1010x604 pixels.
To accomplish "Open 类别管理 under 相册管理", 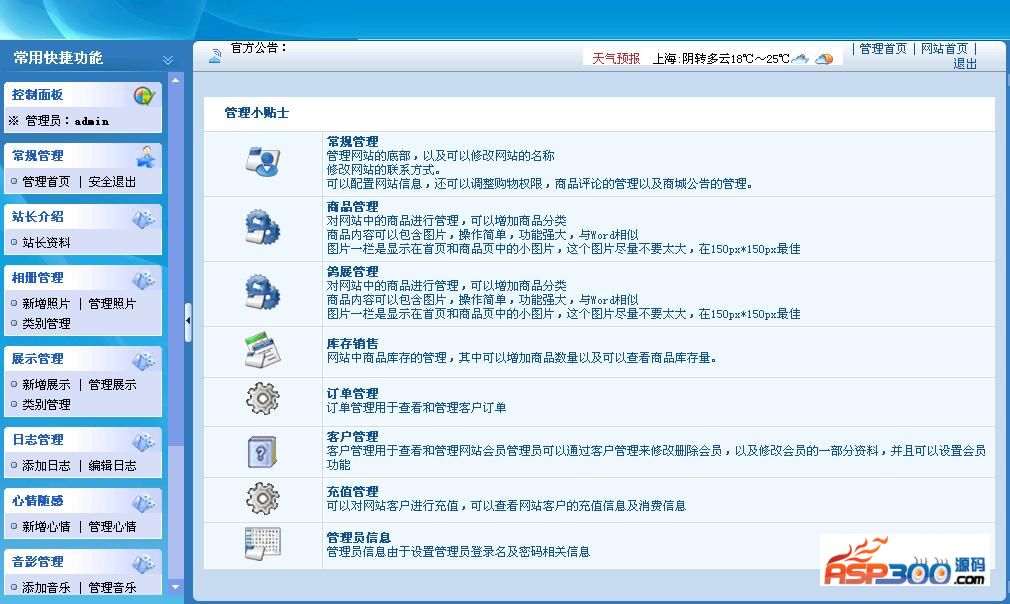I will [46, 323].
